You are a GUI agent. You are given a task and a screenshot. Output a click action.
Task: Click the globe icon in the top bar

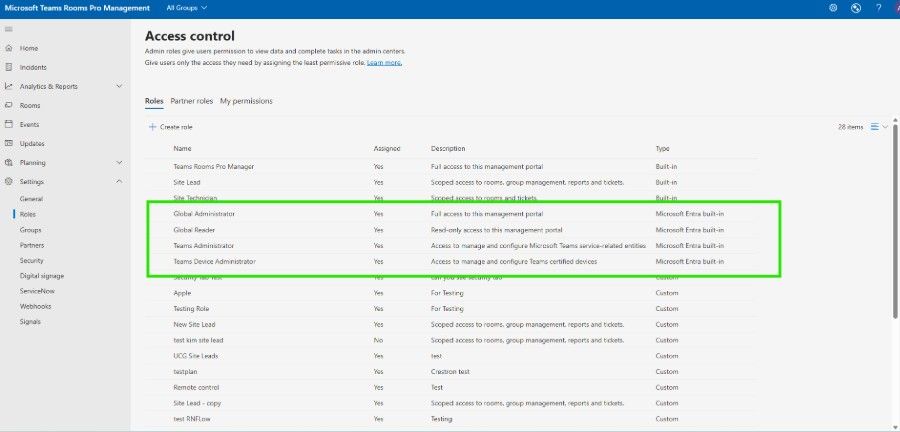tap(856, 8)
